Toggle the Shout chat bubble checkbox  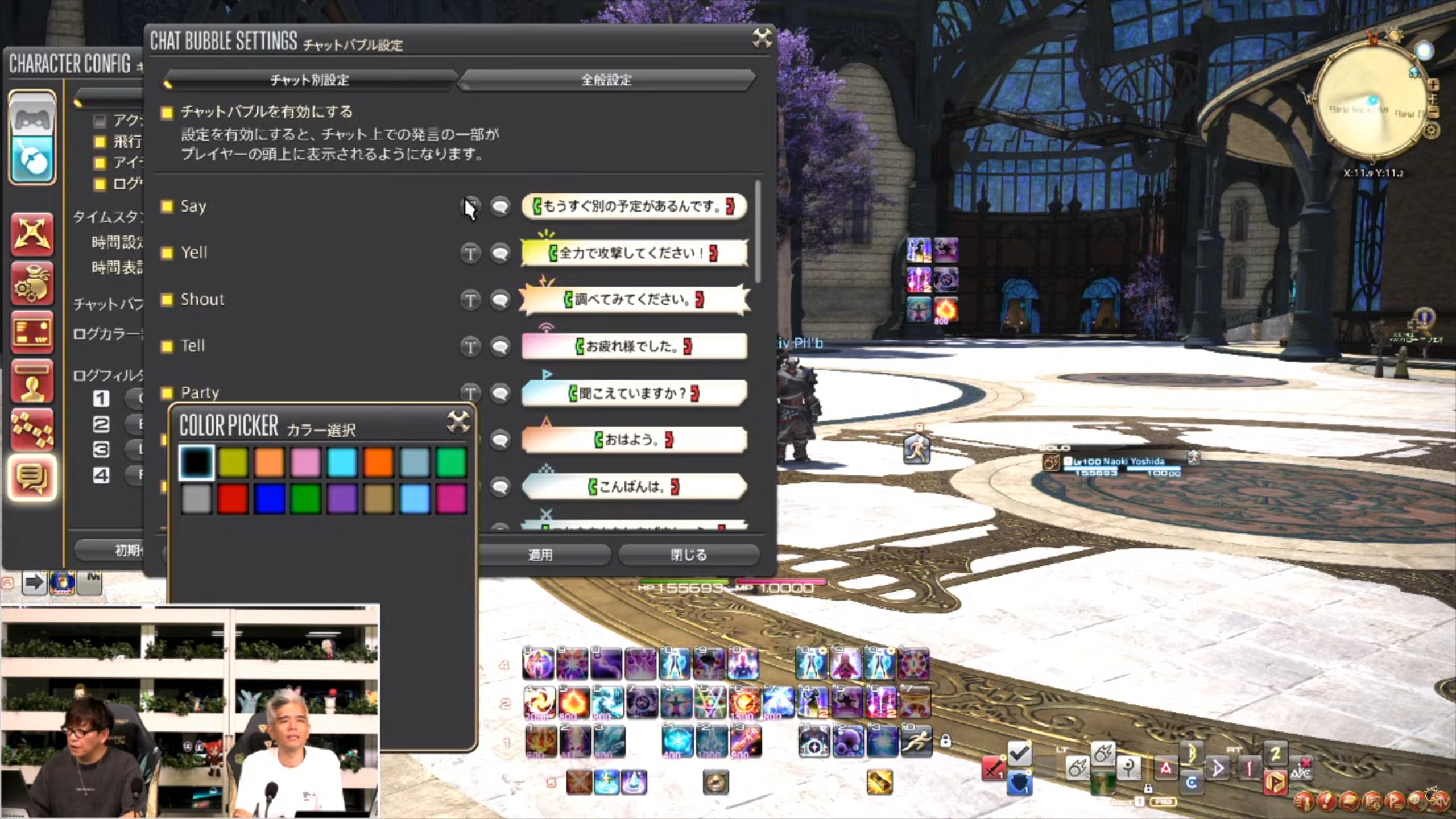pyautogui.click(x=167, y=300)
